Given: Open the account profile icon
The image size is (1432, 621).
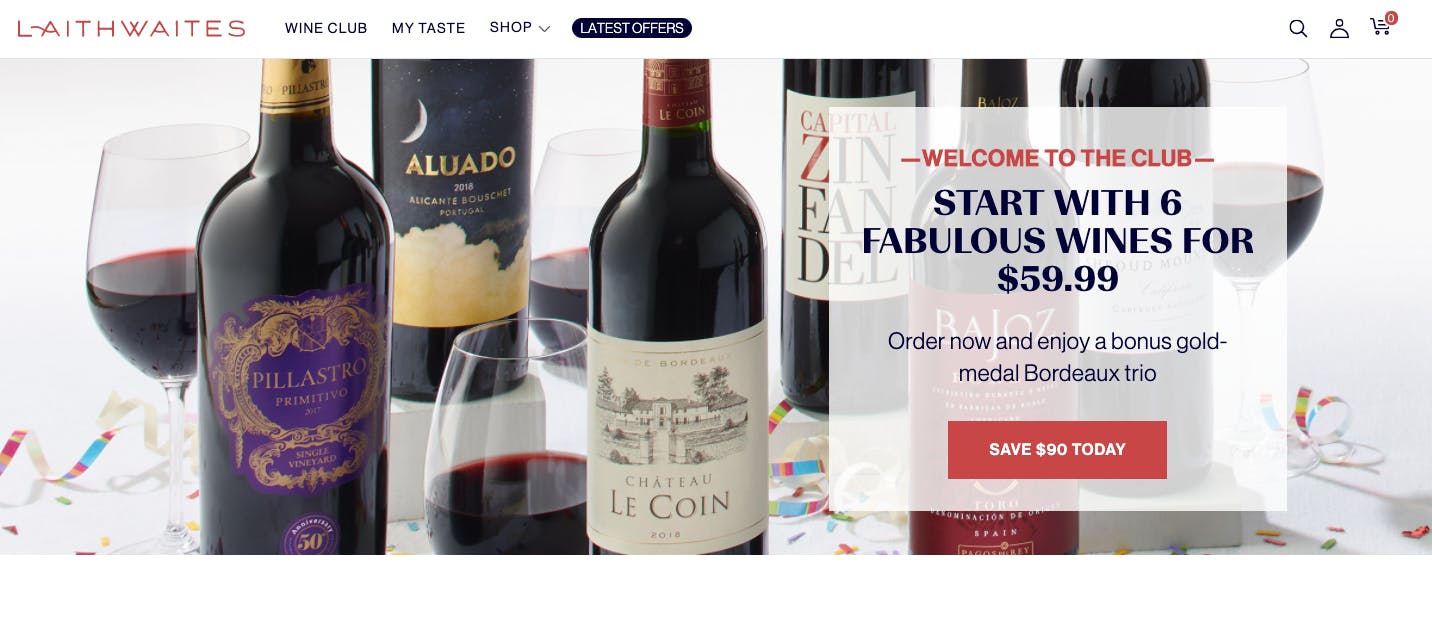Looking at the screenshot, I should tap(1339, 29).
